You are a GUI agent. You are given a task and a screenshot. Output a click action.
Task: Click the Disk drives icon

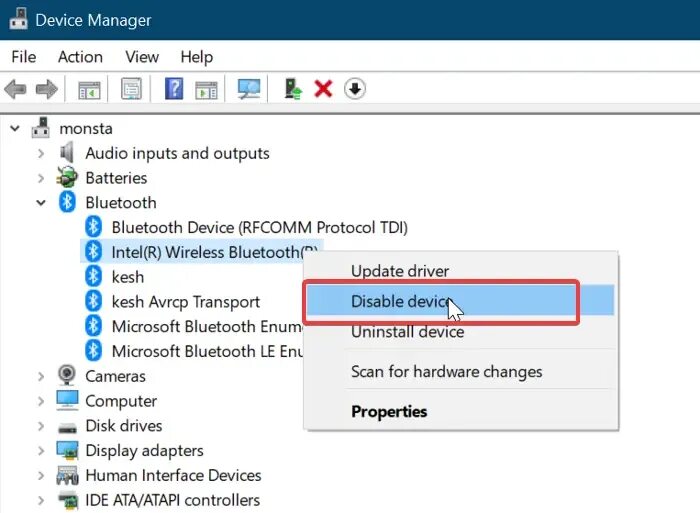click(x=67, y=427)
